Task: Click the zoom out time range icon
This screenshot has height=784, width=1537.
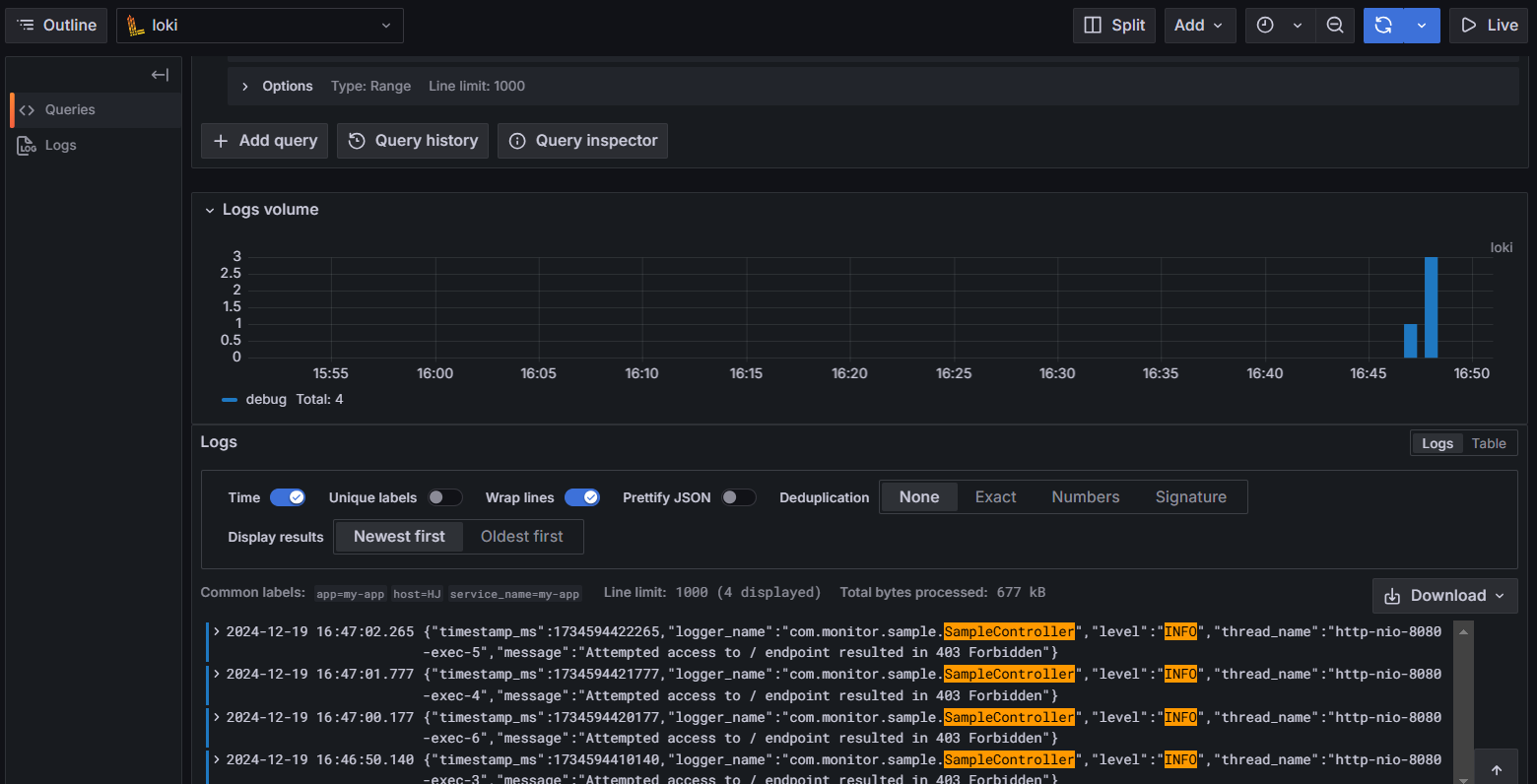Action: coord(1335,26)
